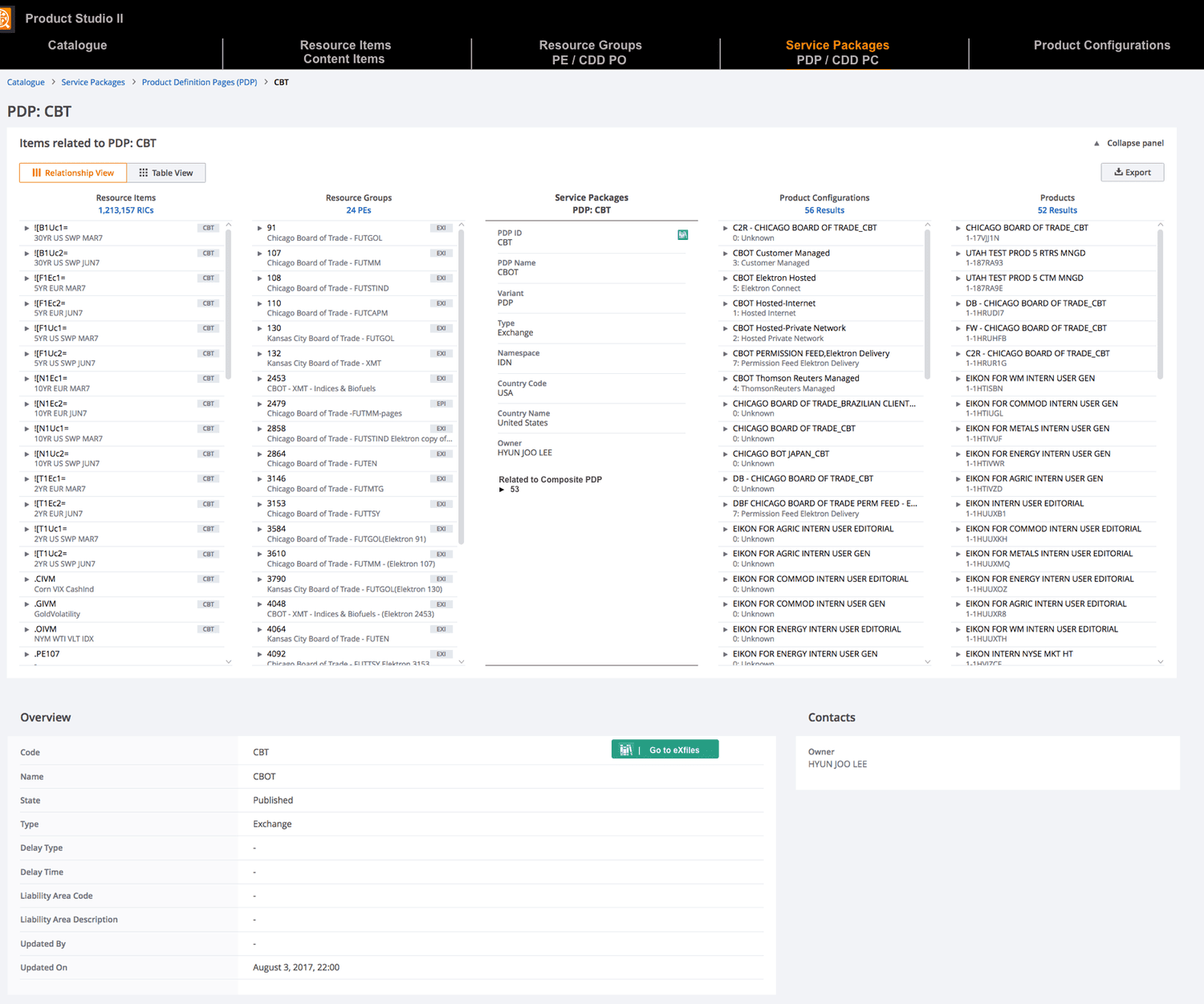Click the Resource Items column scrollbar
This screenshot has height=1004, width=1204.
229,305
